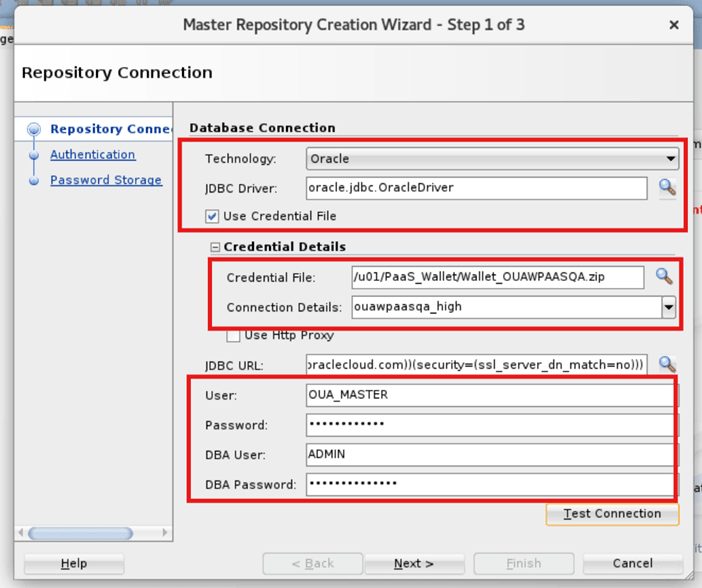Viewport: 702px width, 588px height.
Task: Browse for Credential File using magnifier icon
Action: click(664, 277)
